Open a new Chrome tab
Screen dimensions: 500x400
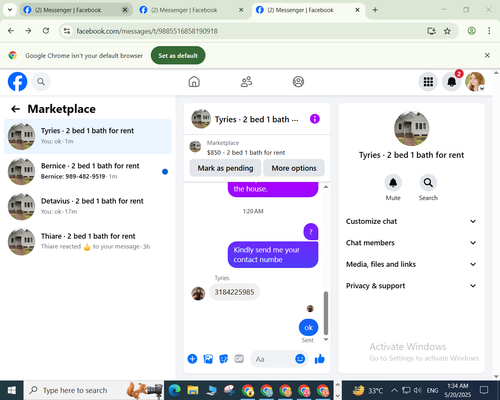375,10
